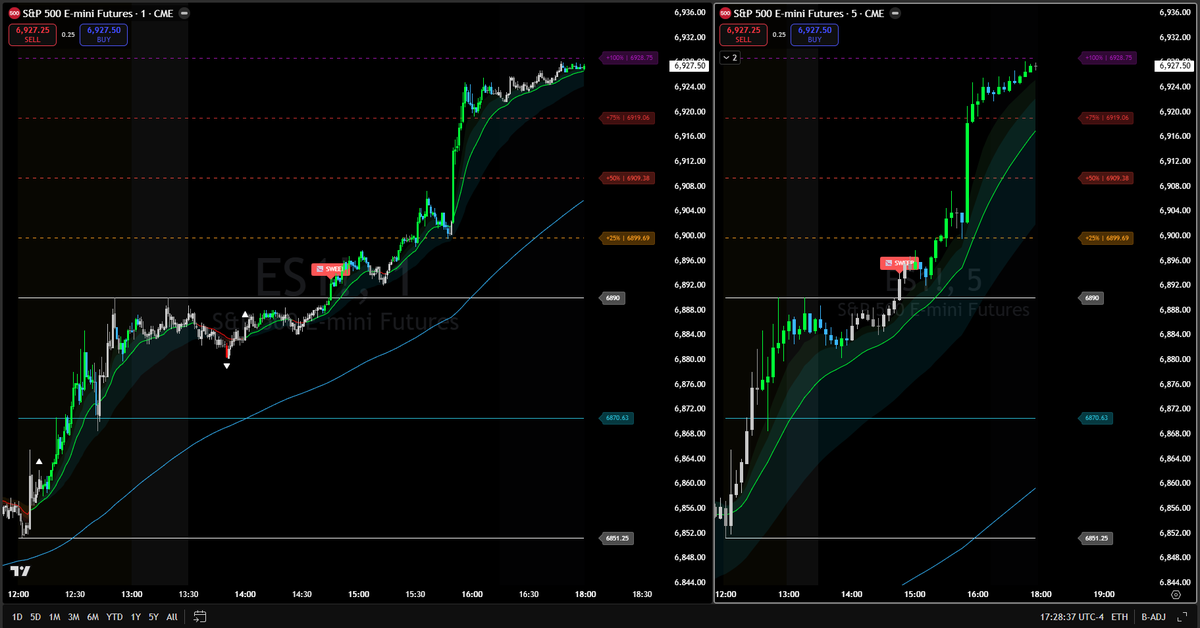Screen dimensions: 1200x628
Task: Select the 5D date range
Action: 36,615
